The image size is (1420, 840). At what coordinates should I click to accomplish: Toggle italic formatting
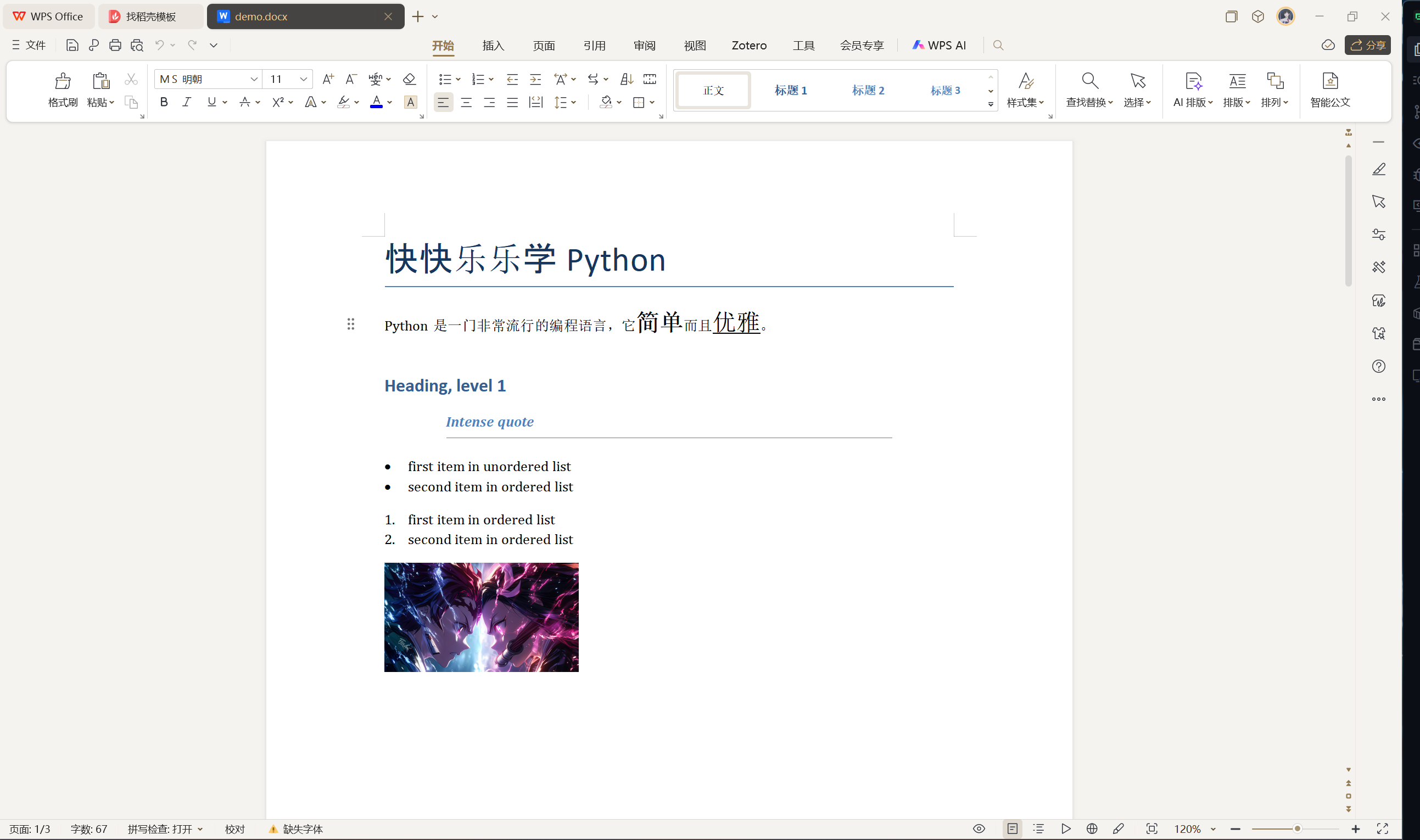[186, 103]
